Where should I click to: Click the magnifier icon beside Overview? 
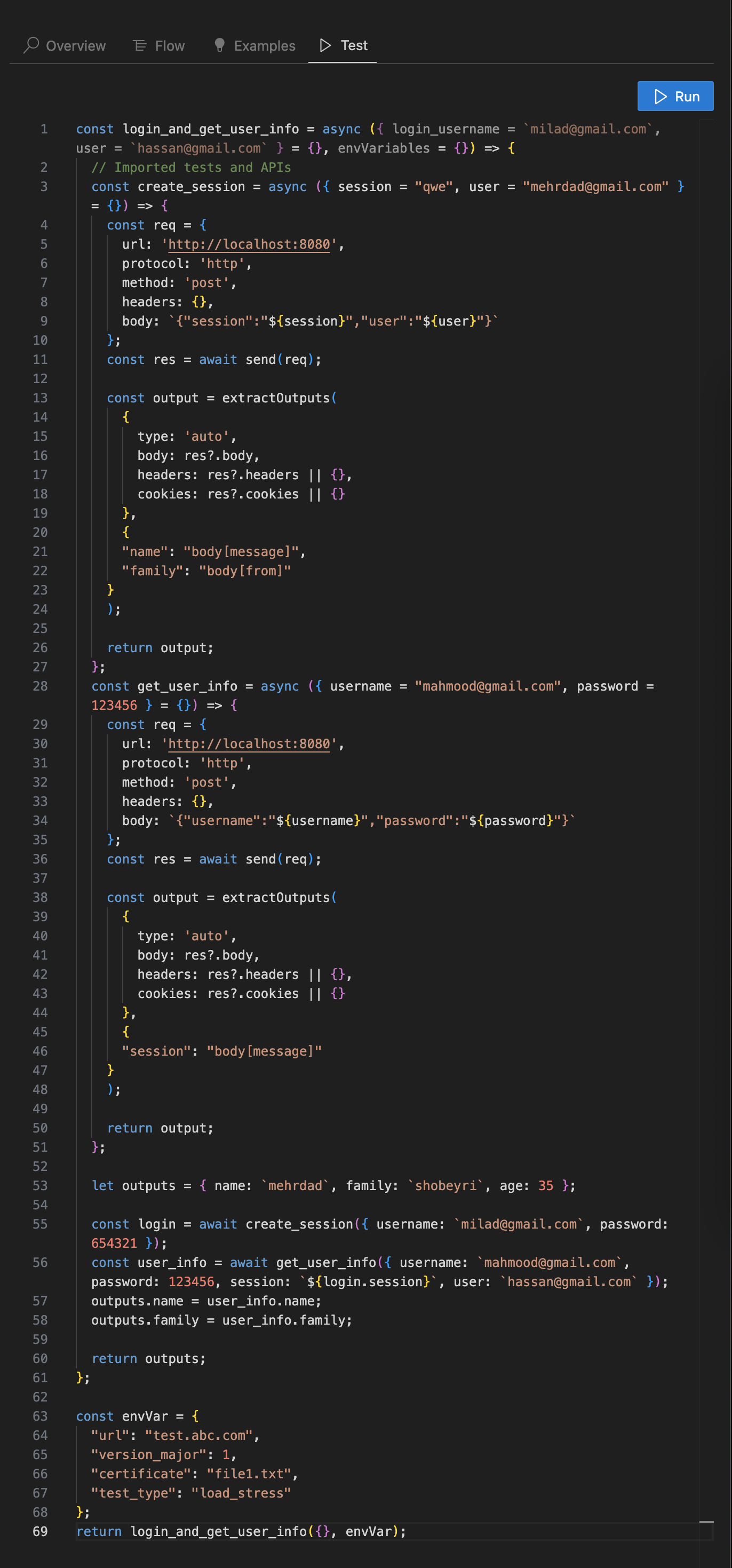[31, 45]
